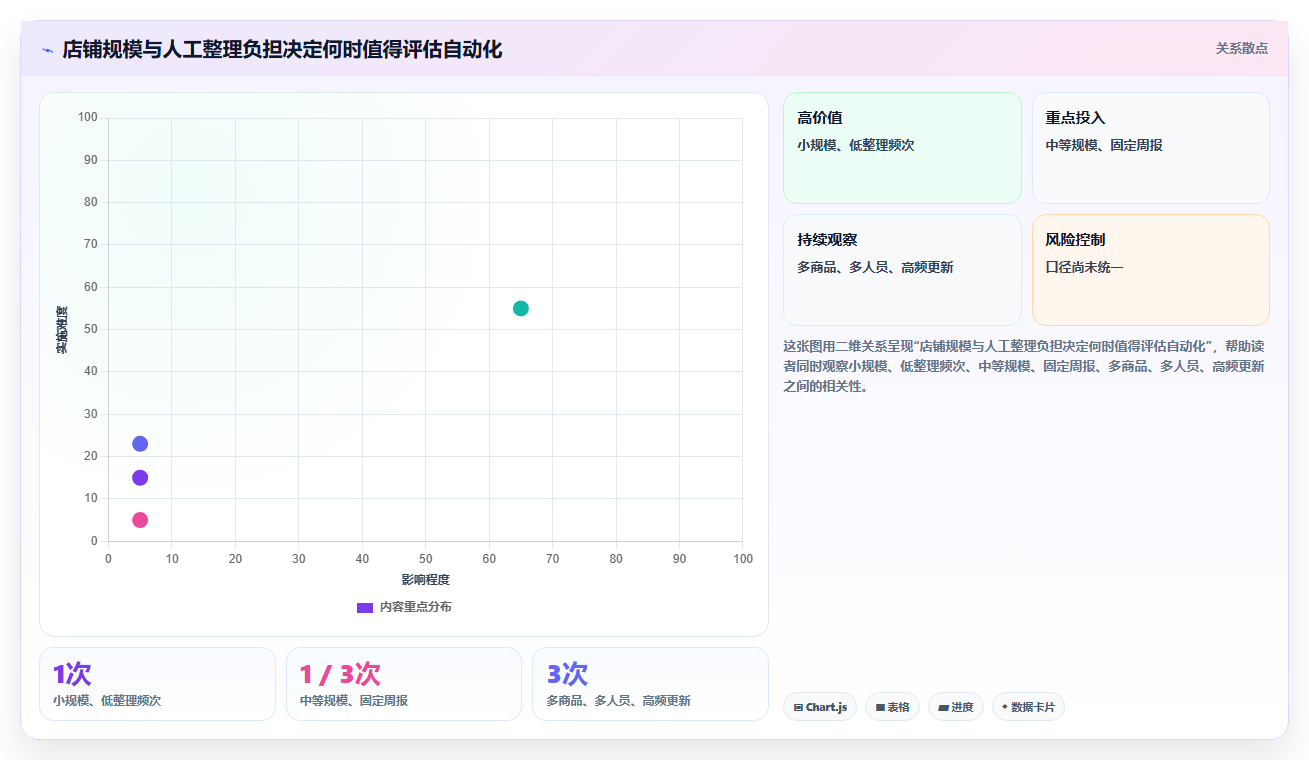Click the 表格 tag

point(892,707)
